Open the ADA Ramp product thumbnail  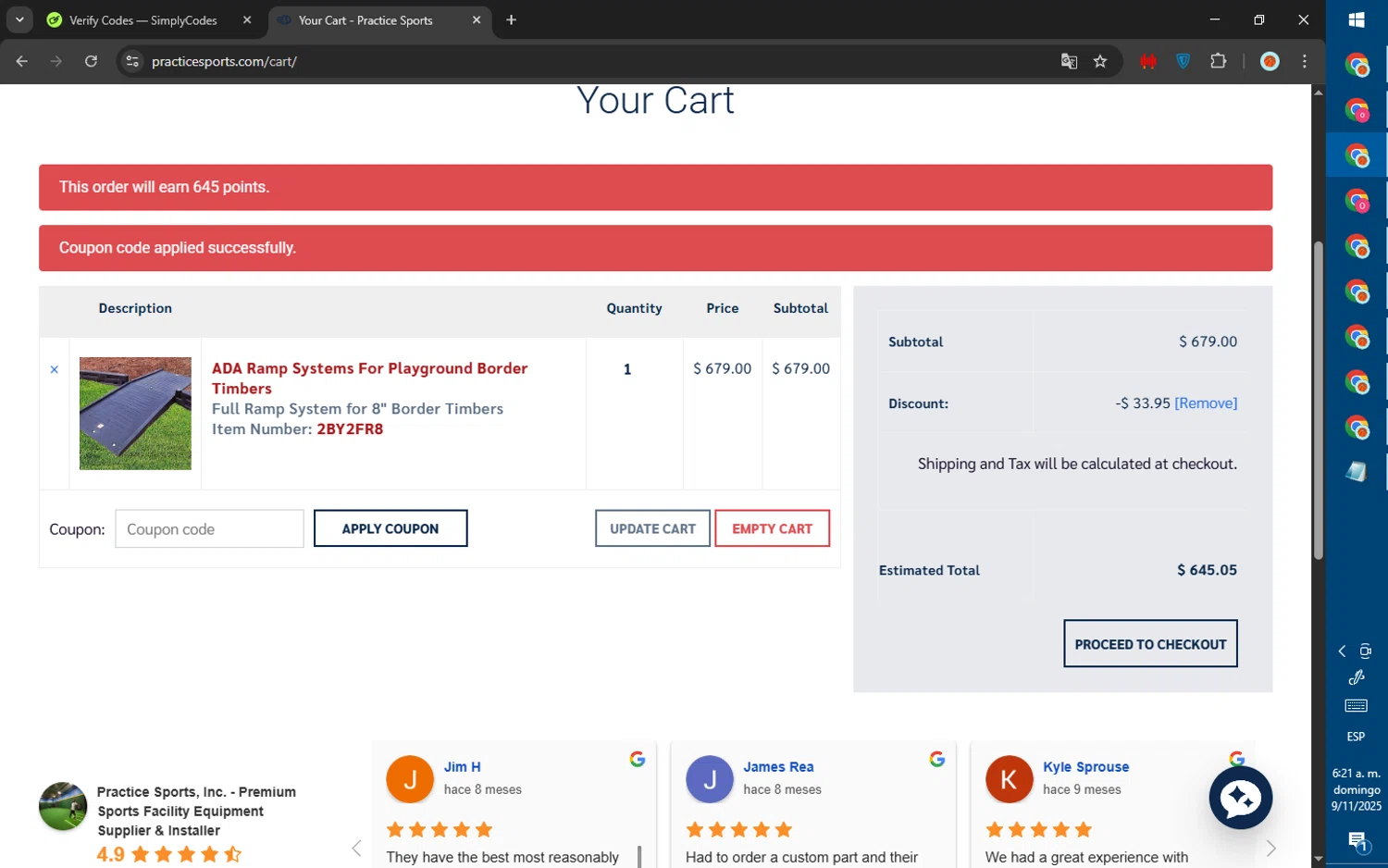pos(135,414)
